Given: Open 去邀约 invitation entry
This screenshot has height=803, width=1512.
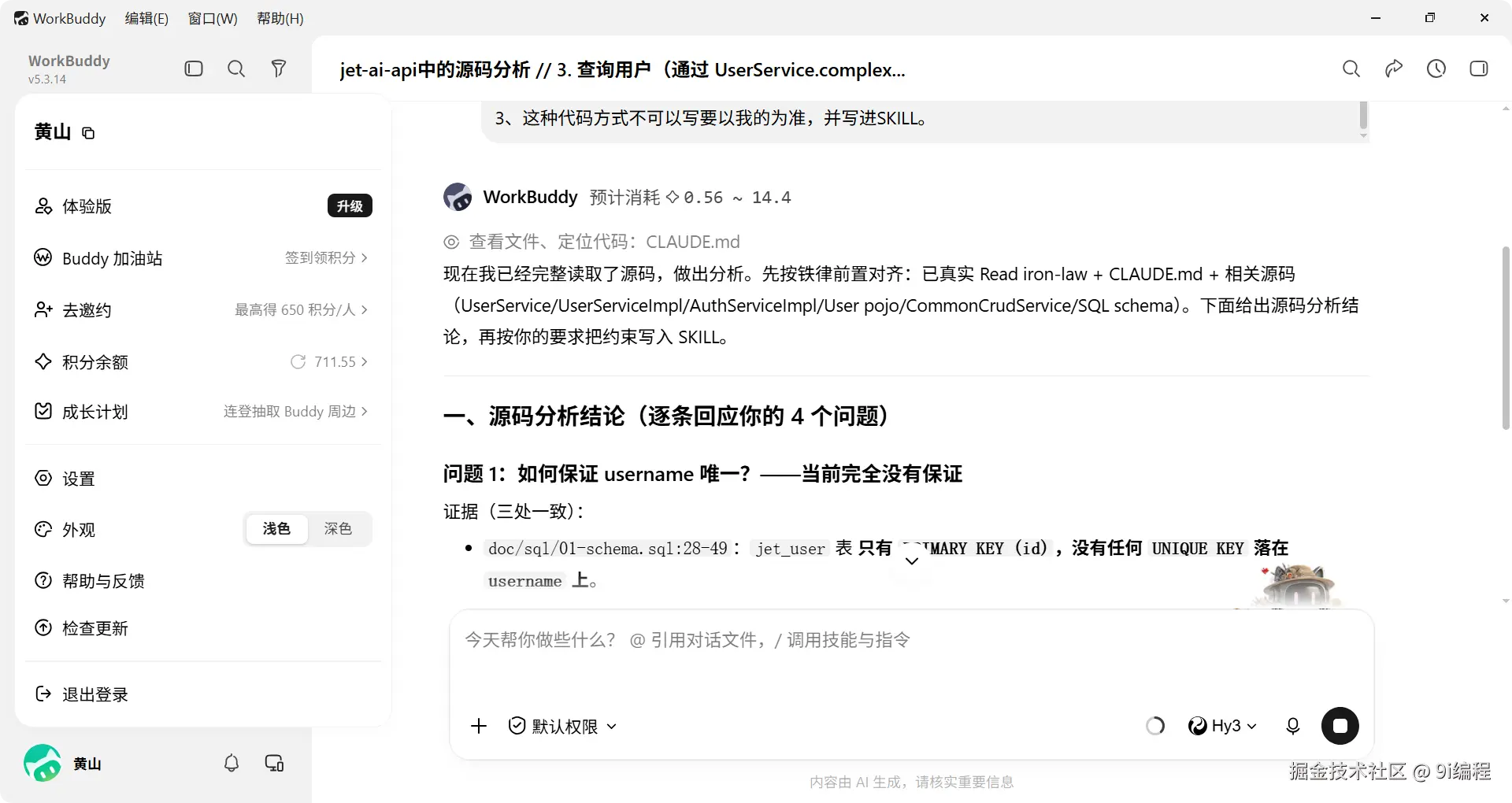Looking at the screenshot, I should pyautogui.click(x=202, y=310).
